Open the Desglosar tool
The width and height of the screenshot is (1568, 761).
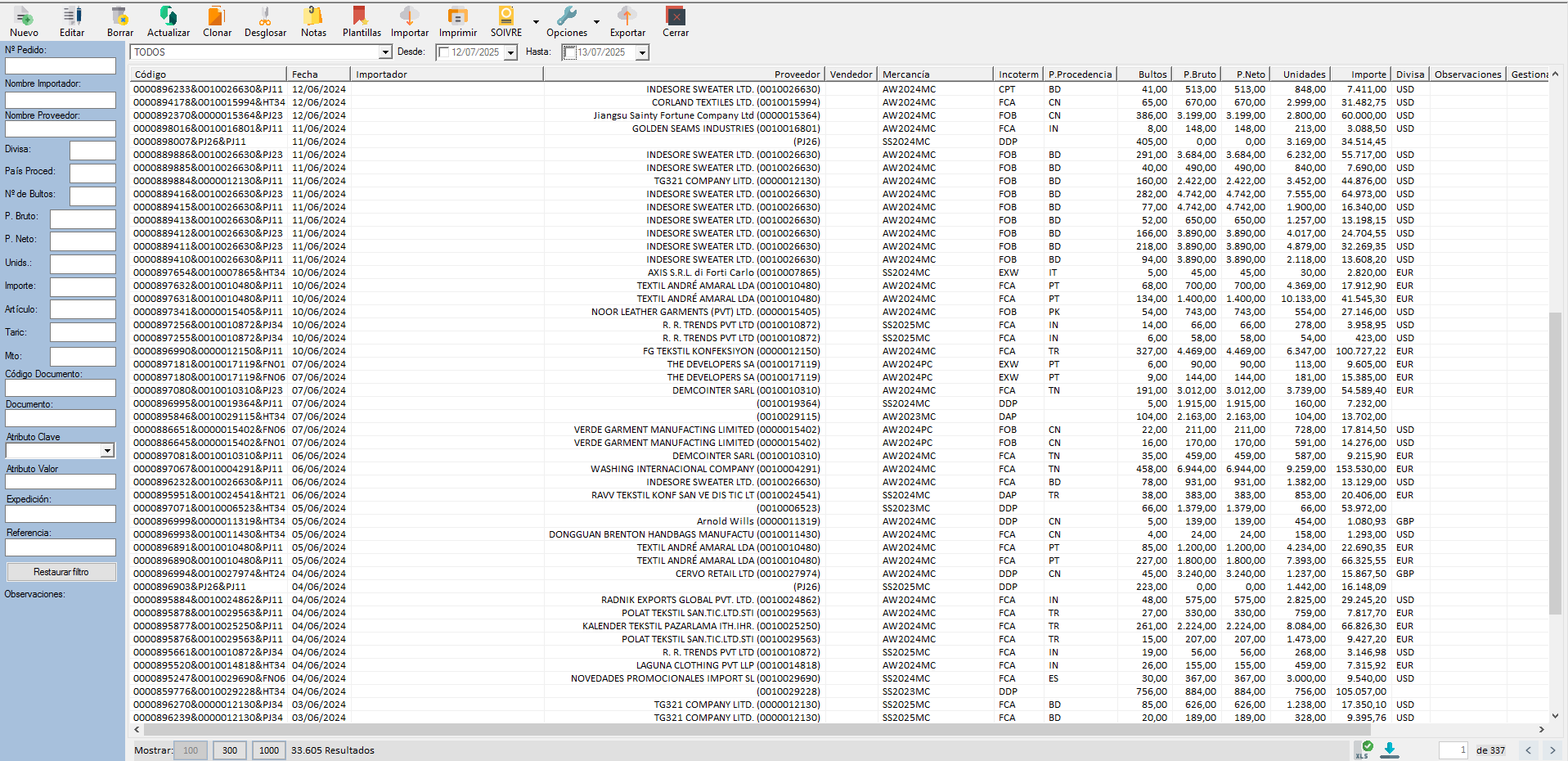pos(265,17)
